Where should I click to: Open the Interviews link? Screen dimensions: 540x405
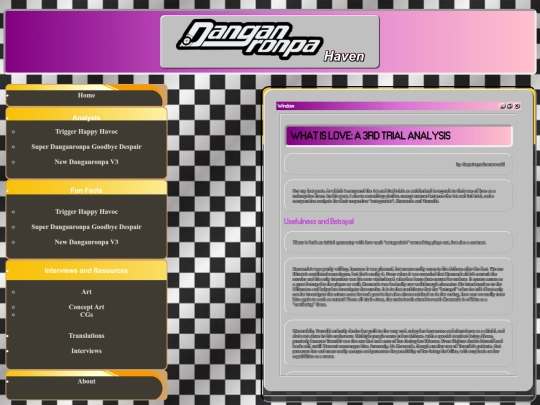pos(86,351)
